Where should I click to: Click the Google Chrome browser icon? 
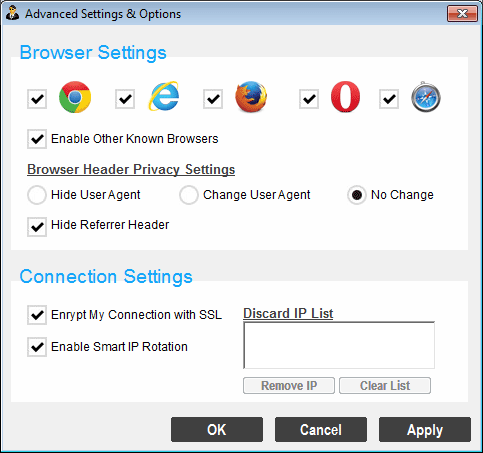(x=75, y=97)
